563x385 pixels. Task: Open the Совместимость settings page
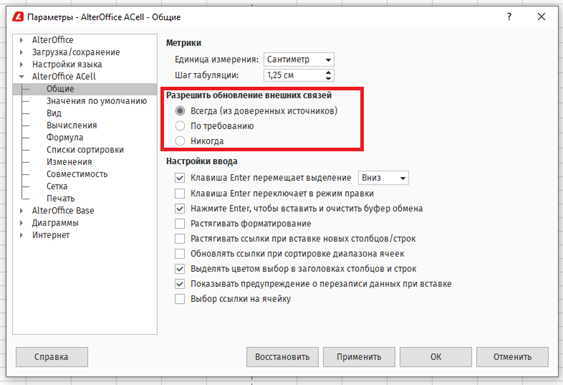click(77, 174)
